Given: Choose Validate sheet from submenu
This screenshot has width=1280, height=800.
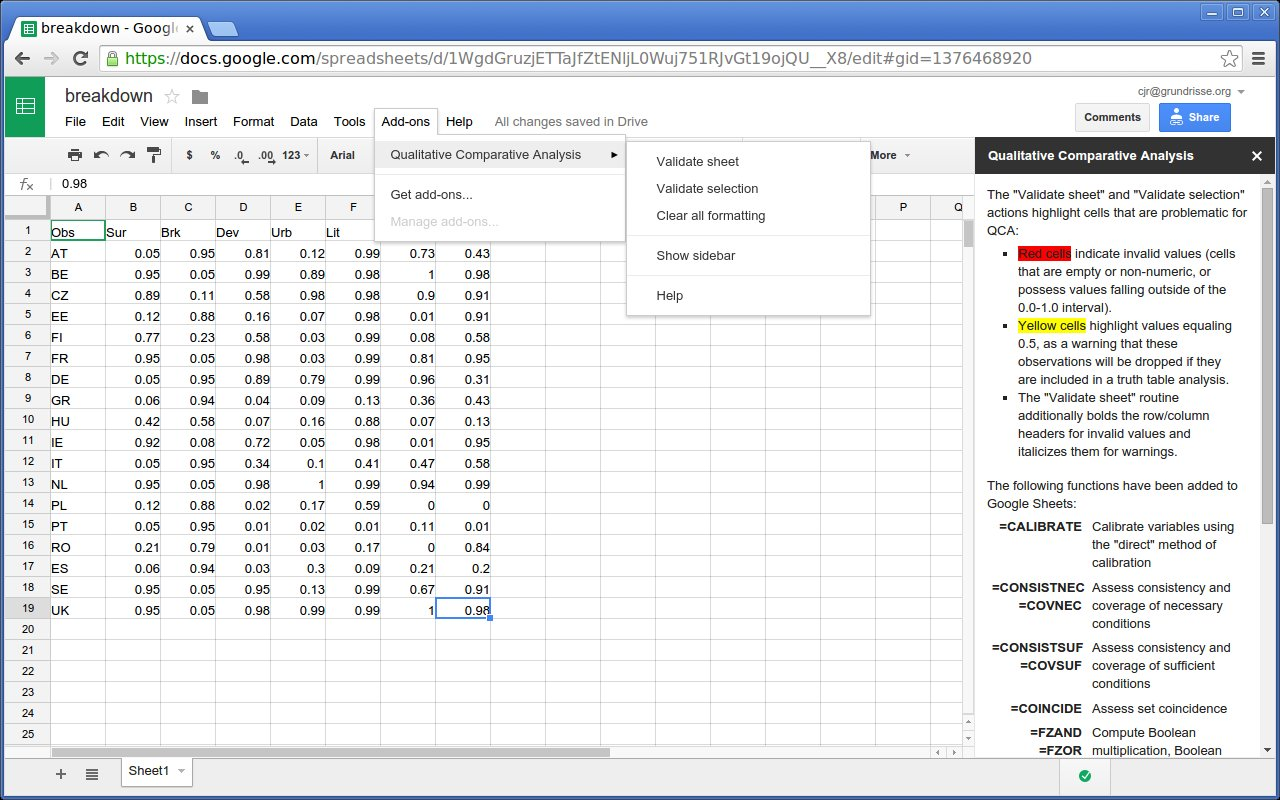Looking at the screenshot, I should 697,161.
